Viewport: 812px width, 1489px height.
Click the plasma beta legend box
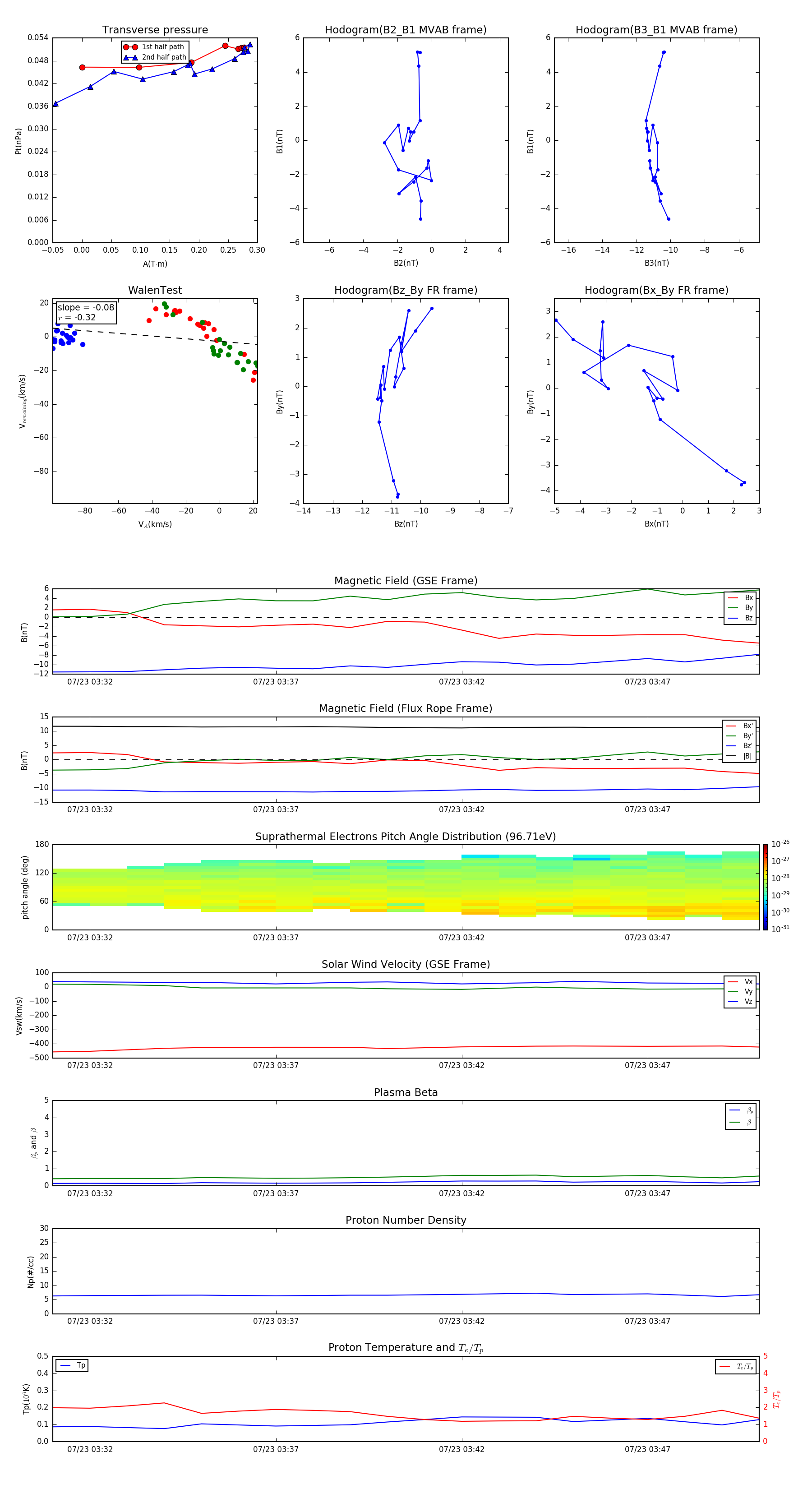pos(740,1116)
